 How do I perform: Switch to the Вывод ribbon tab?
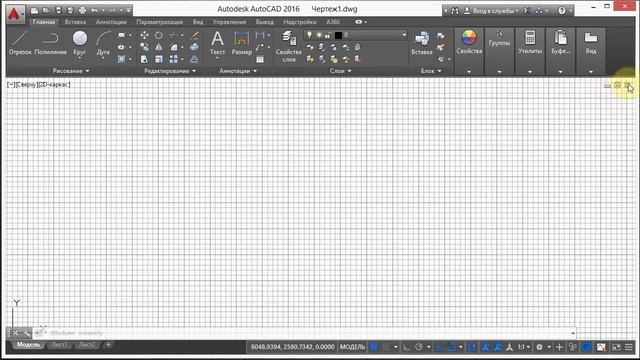[264, 22]
